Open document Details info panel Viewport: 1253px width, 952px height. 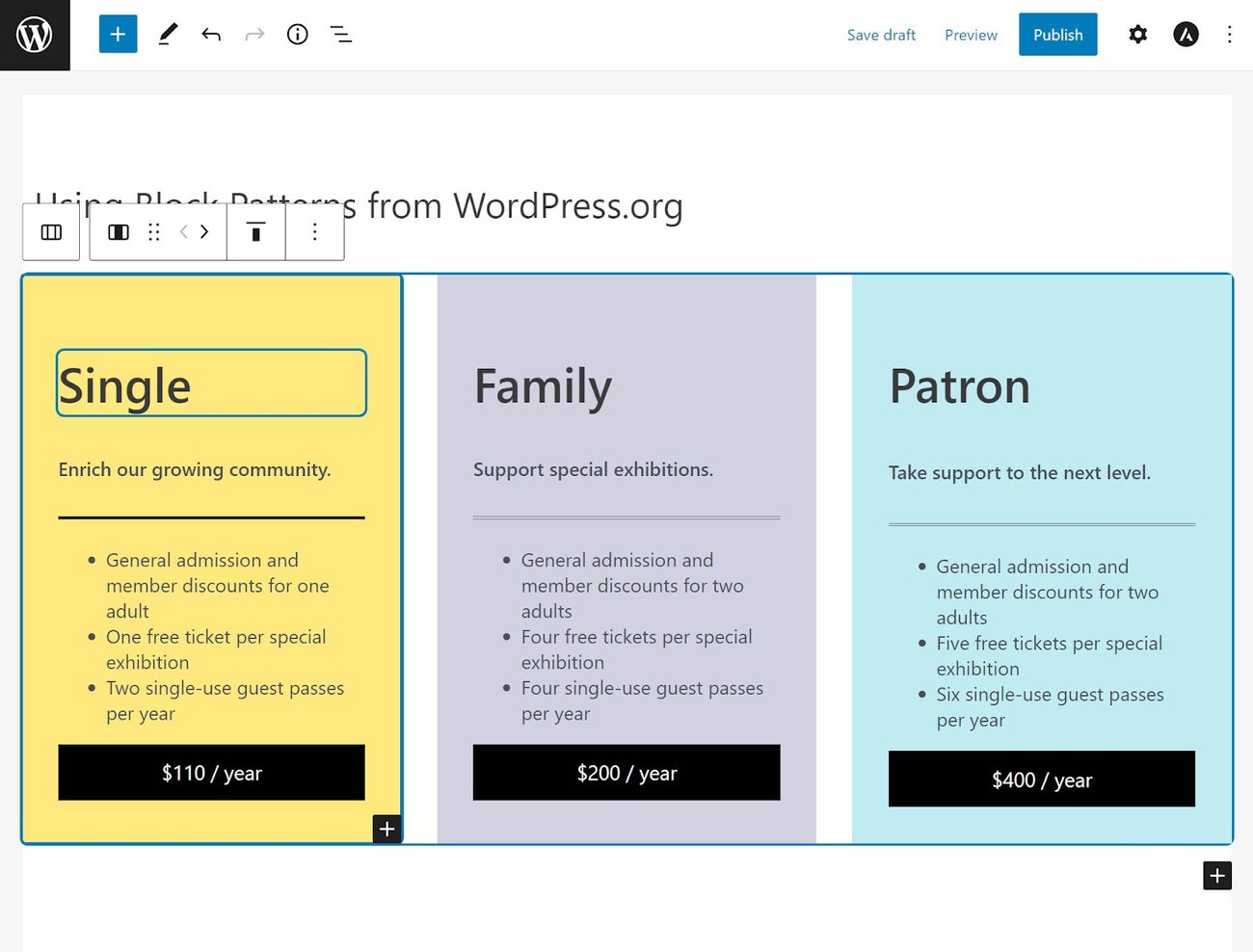point(297,34)
